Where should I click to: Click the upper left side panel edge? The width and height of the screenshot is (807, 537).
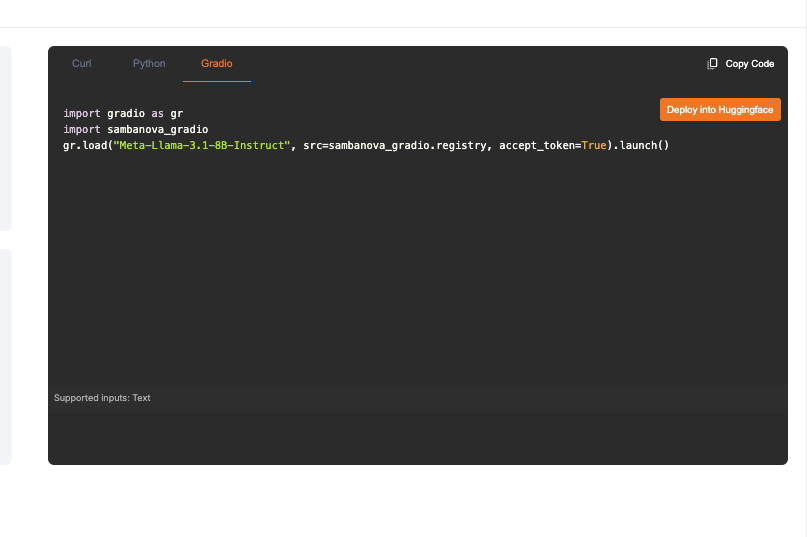(x=5, y=138)
